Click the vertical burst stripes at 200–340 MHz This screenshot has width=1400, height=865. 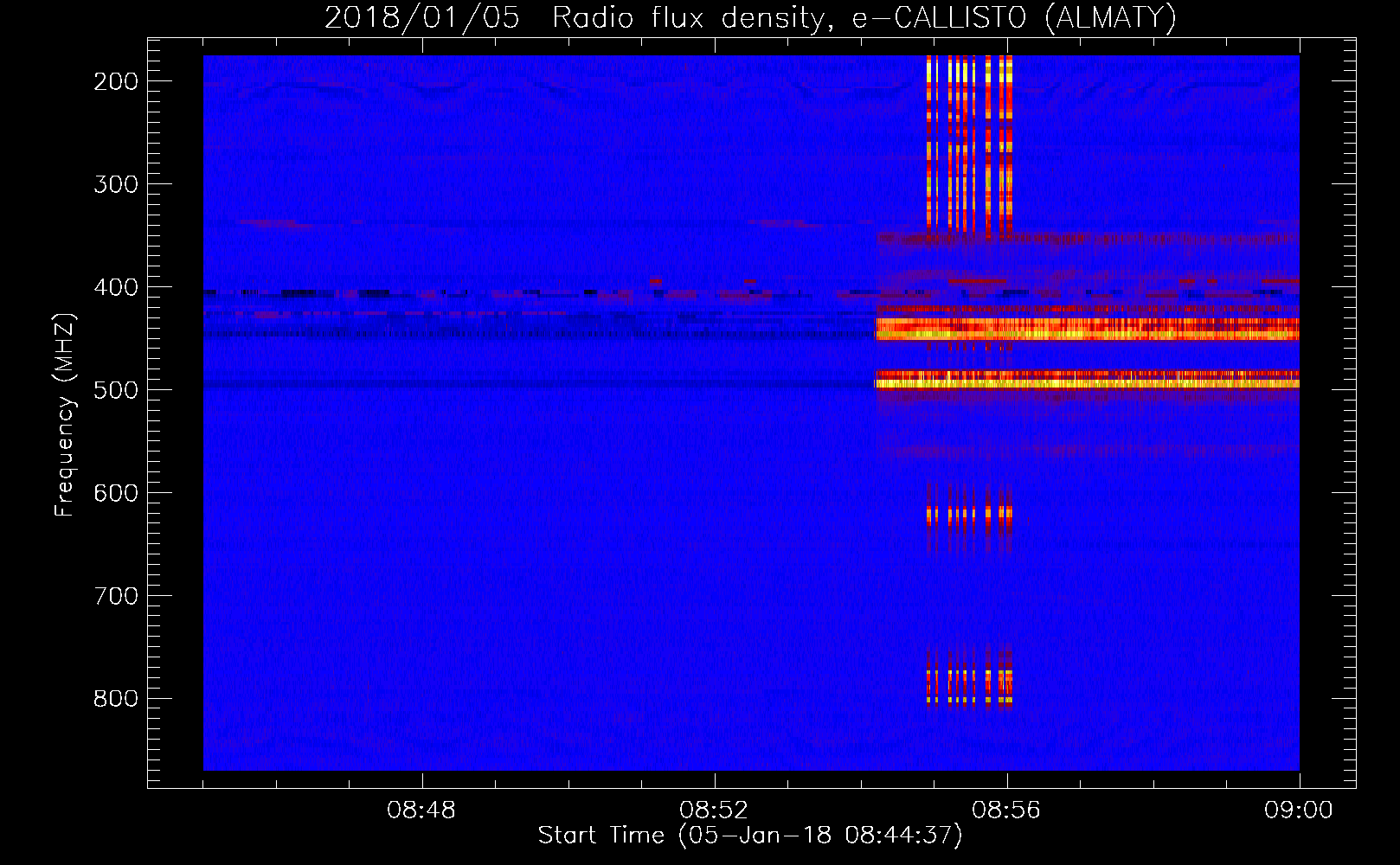(x=969, y=145)
